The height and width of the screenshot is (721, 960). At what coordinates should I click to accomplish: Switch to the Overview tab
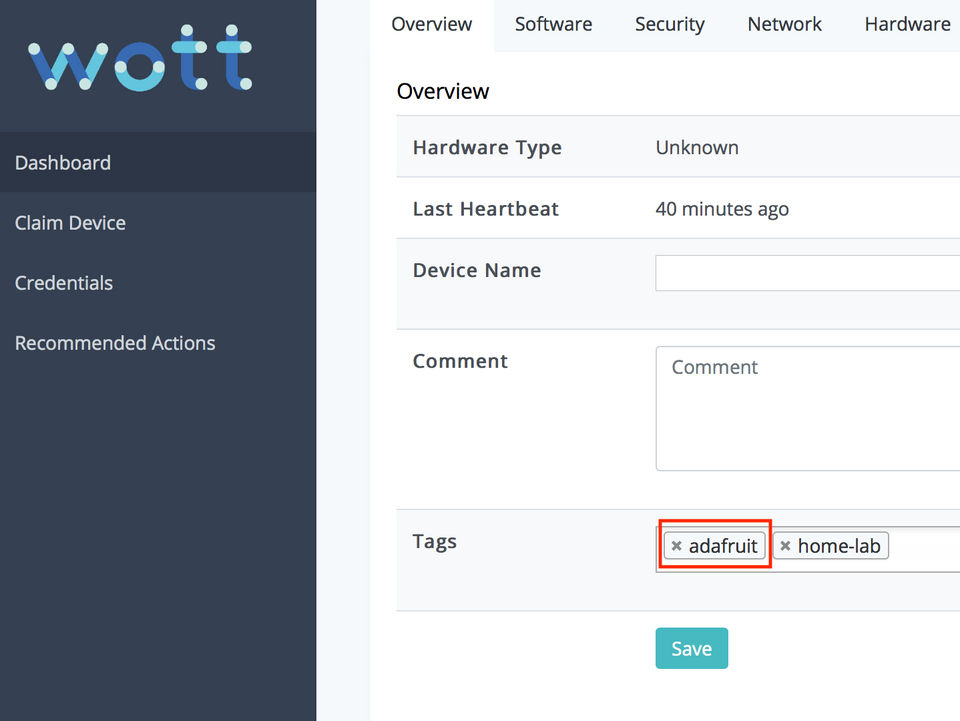(432, 25)
